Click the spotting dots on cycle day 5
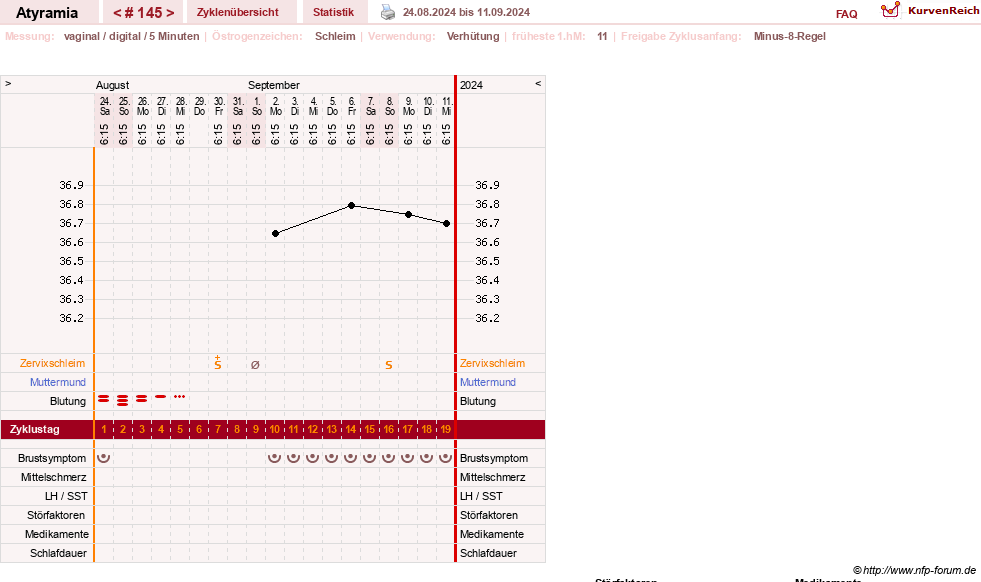Screen dimensions: 981x582 point(180,397)
